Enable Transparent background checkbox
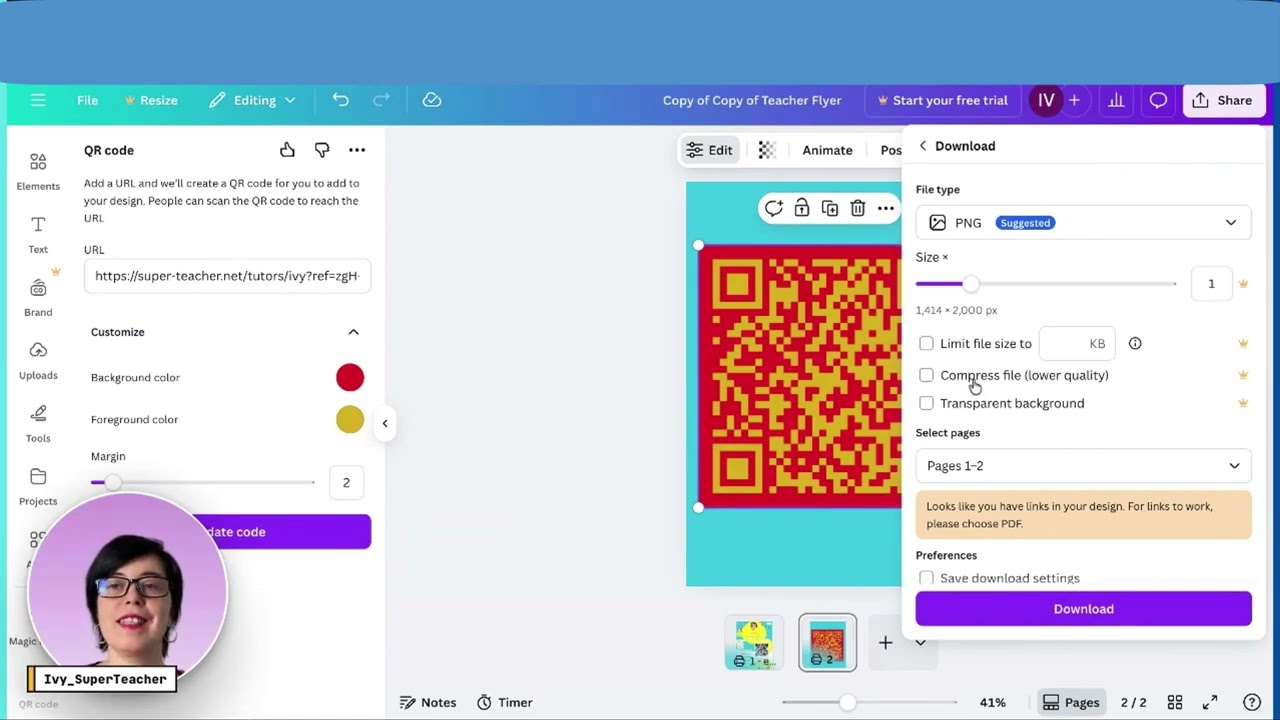This screenshot has height=720, width=1280. 926,404
